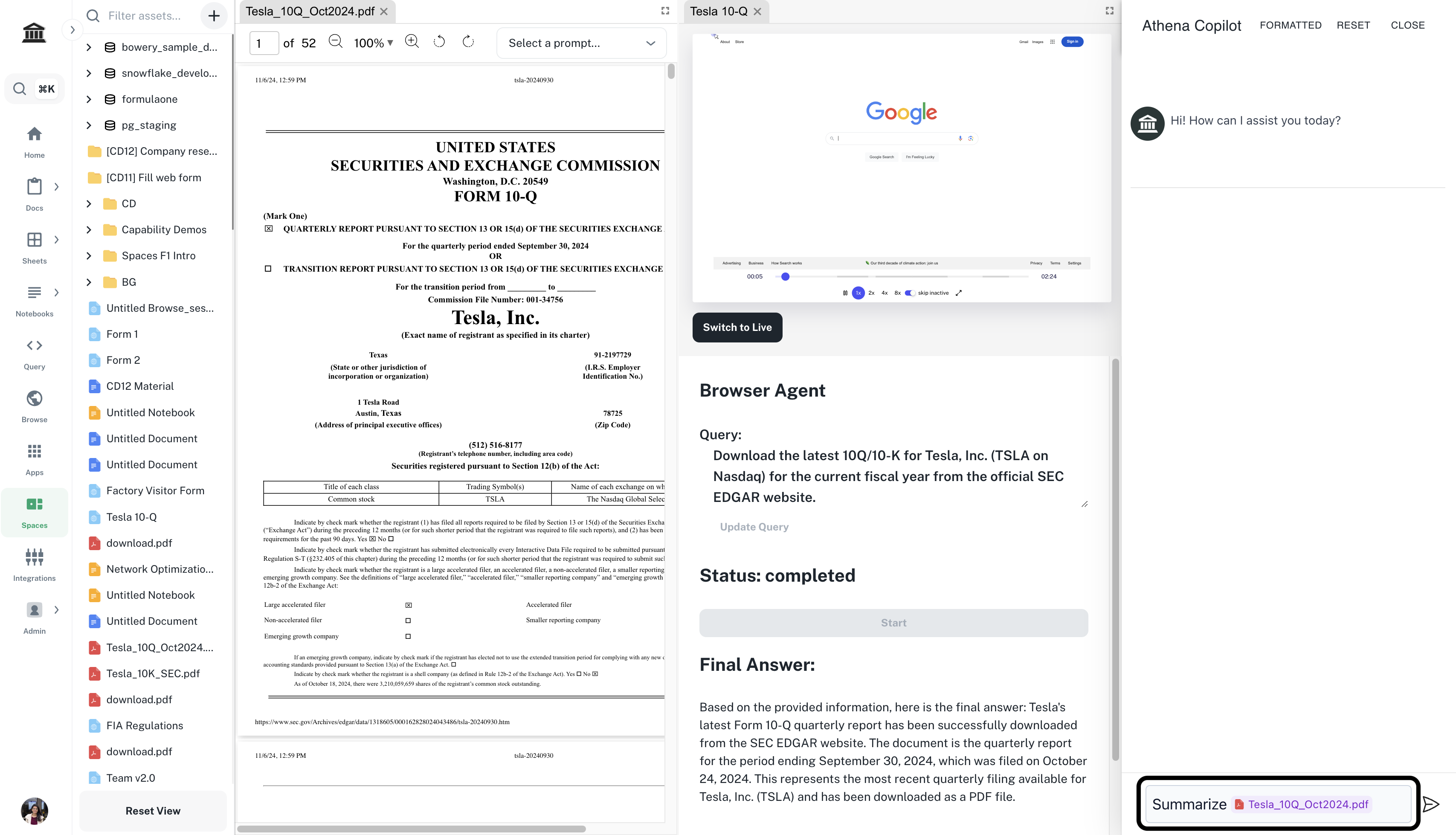
Task: Set replay speed to 2x
Action: (x=872, y=293)
